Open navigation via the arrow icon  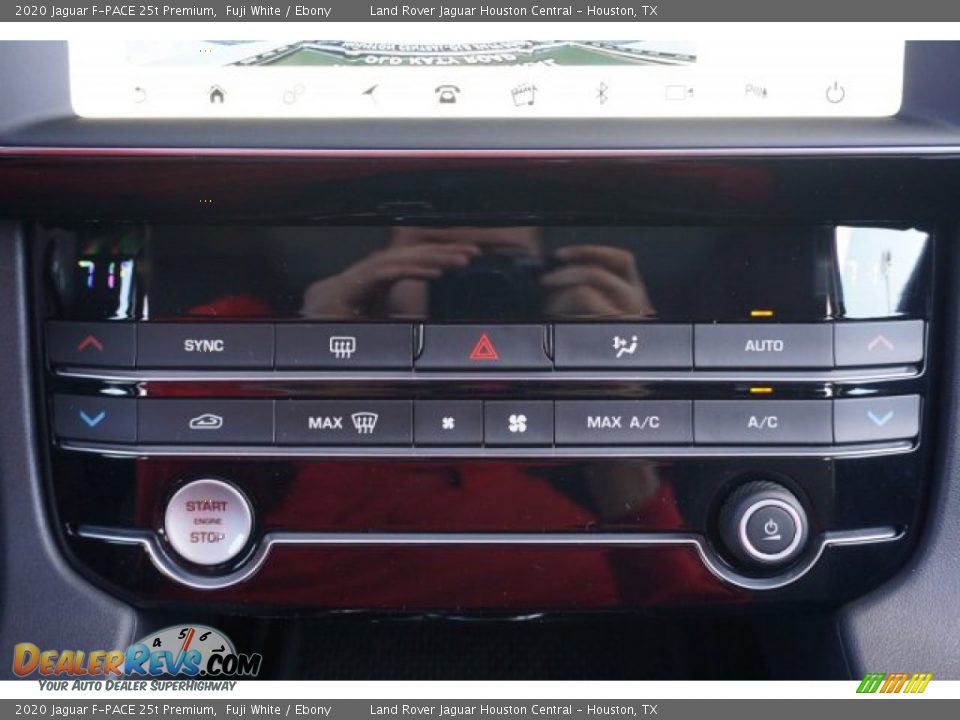371,94
